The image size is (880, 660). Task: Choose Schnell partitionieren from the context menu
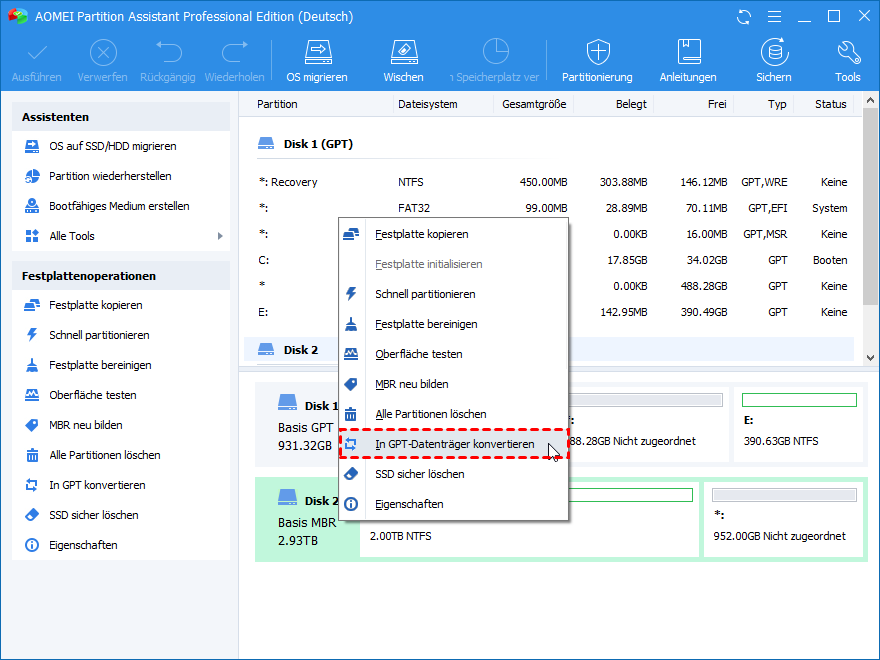[x=453, y=294]
